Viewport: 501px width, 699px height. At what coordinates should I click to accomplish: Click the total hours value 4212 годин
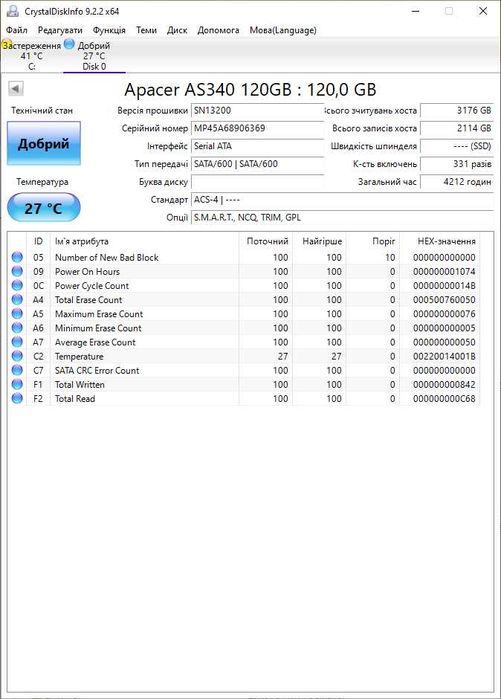click(457, 182)
